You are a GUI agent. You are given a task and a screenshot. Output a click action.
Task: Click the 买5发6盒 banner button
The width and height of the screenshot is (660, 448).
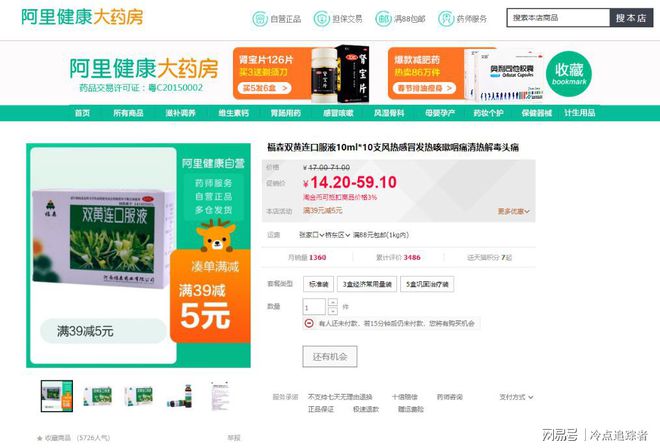point(265,88)
